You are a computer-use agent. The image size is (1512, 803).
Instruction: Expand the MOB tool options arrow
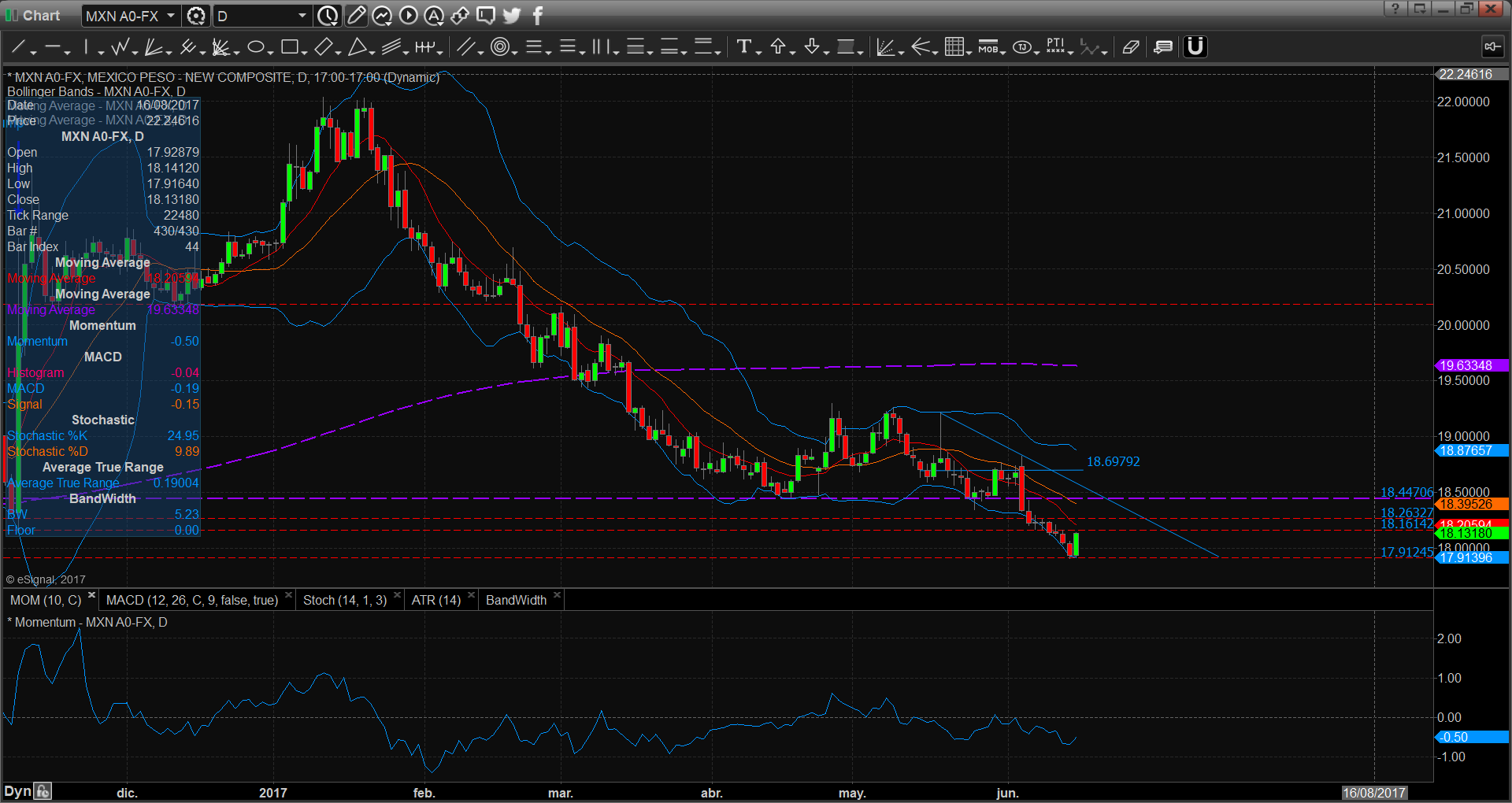1003,52
